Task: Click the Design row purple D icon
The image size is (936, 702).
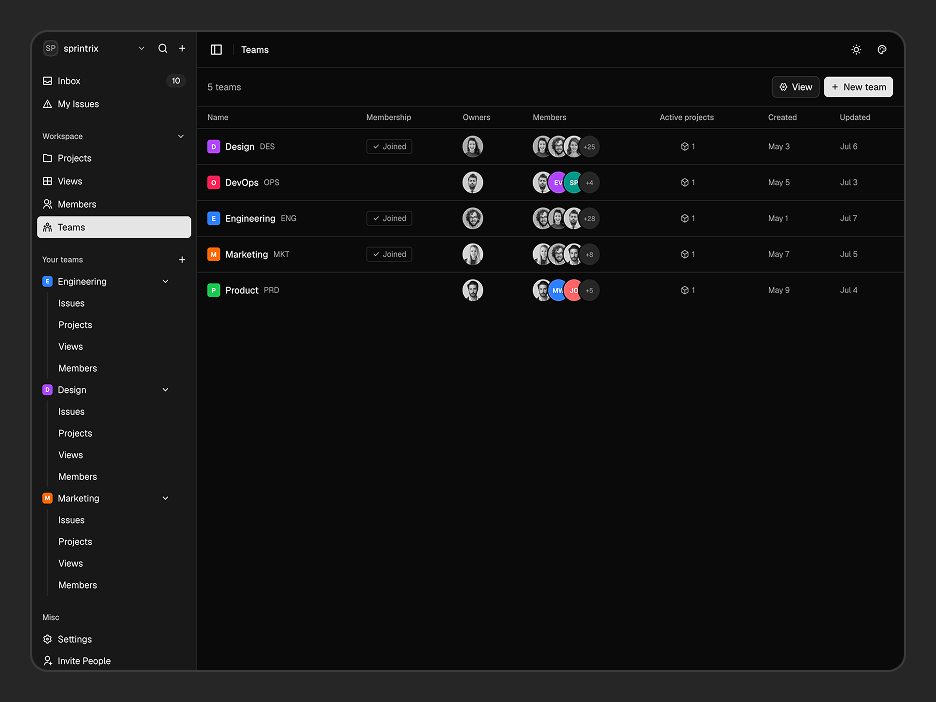Action: coord(214,146)
